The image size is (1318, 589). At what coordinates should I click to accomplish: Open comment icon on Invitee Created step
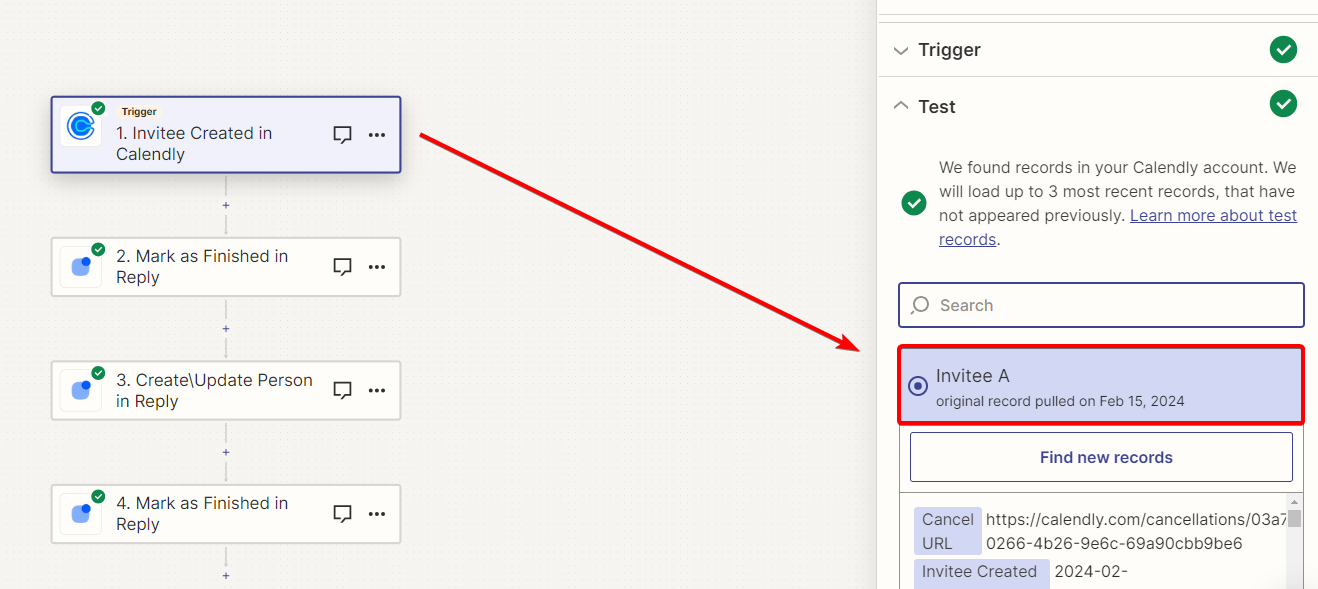click(x=343, y=134)
